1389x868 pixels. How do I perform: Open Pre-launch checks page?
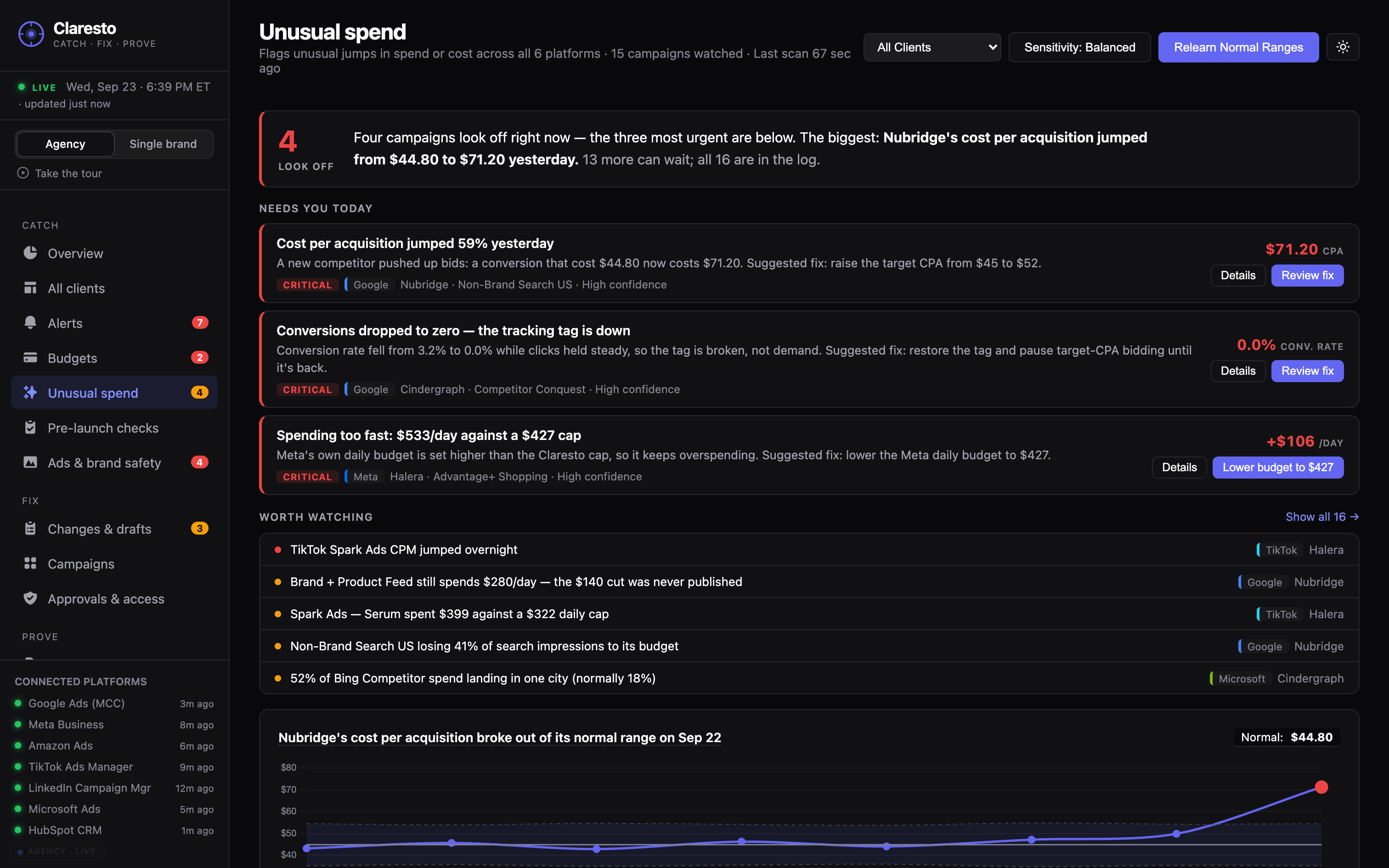pyautogui.click(x=114, y=428)
